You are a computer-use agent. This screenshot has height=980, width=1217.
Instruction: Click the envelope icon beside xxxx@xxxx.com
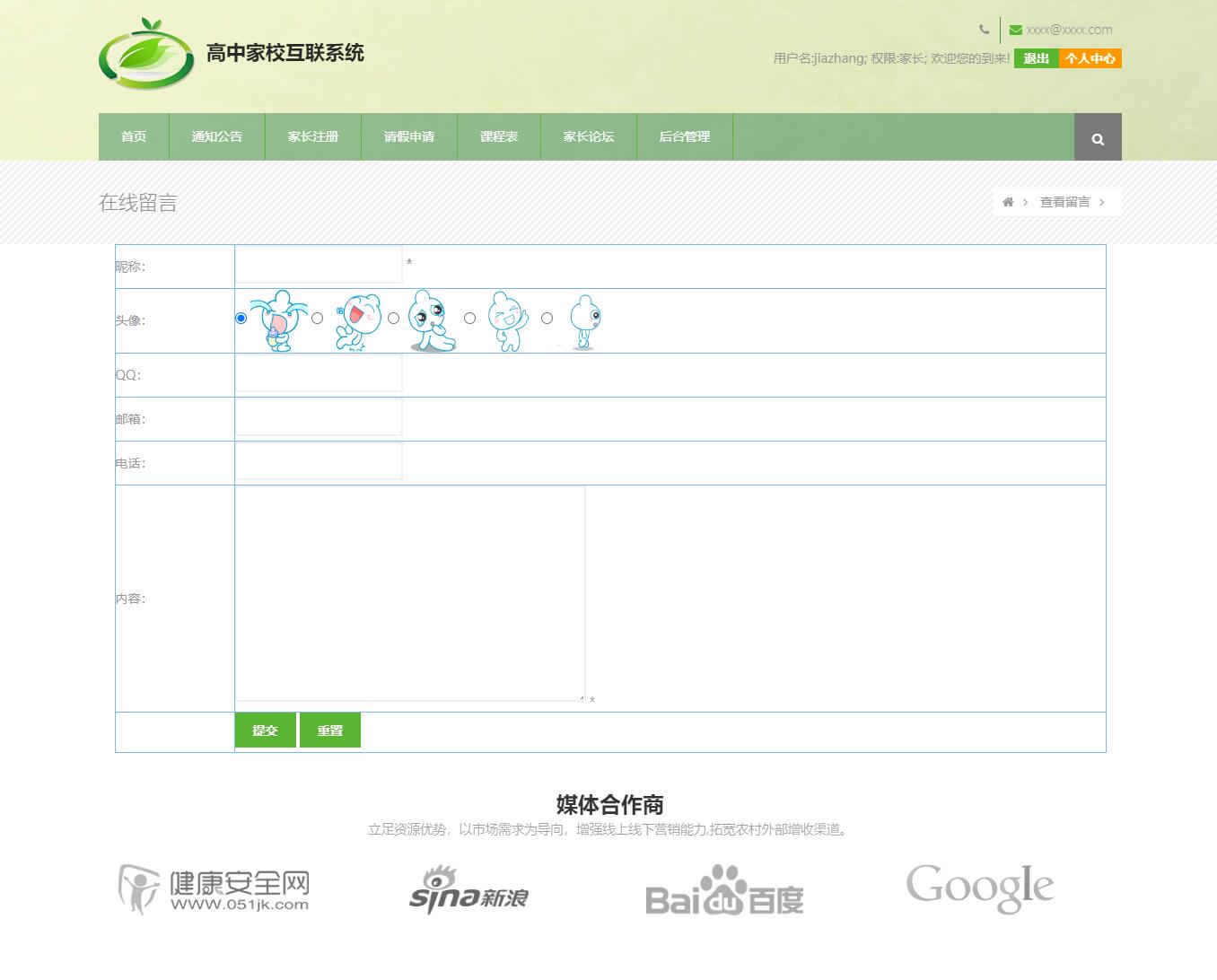point(1015,29)
